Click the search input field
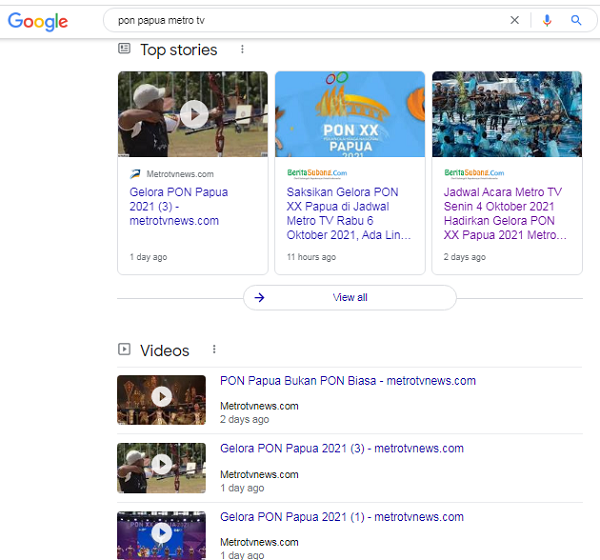The height and width of the screenshot is (560, 600). 300,20
